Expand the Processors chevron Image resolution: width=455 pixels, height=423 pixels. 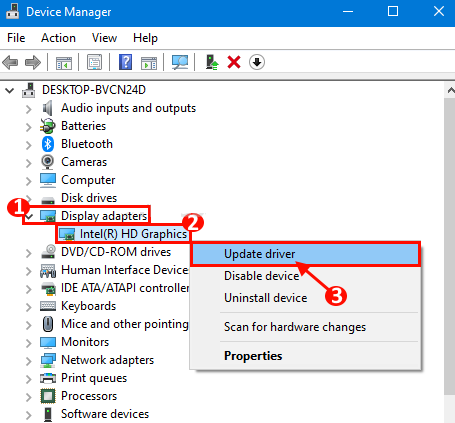29,397
